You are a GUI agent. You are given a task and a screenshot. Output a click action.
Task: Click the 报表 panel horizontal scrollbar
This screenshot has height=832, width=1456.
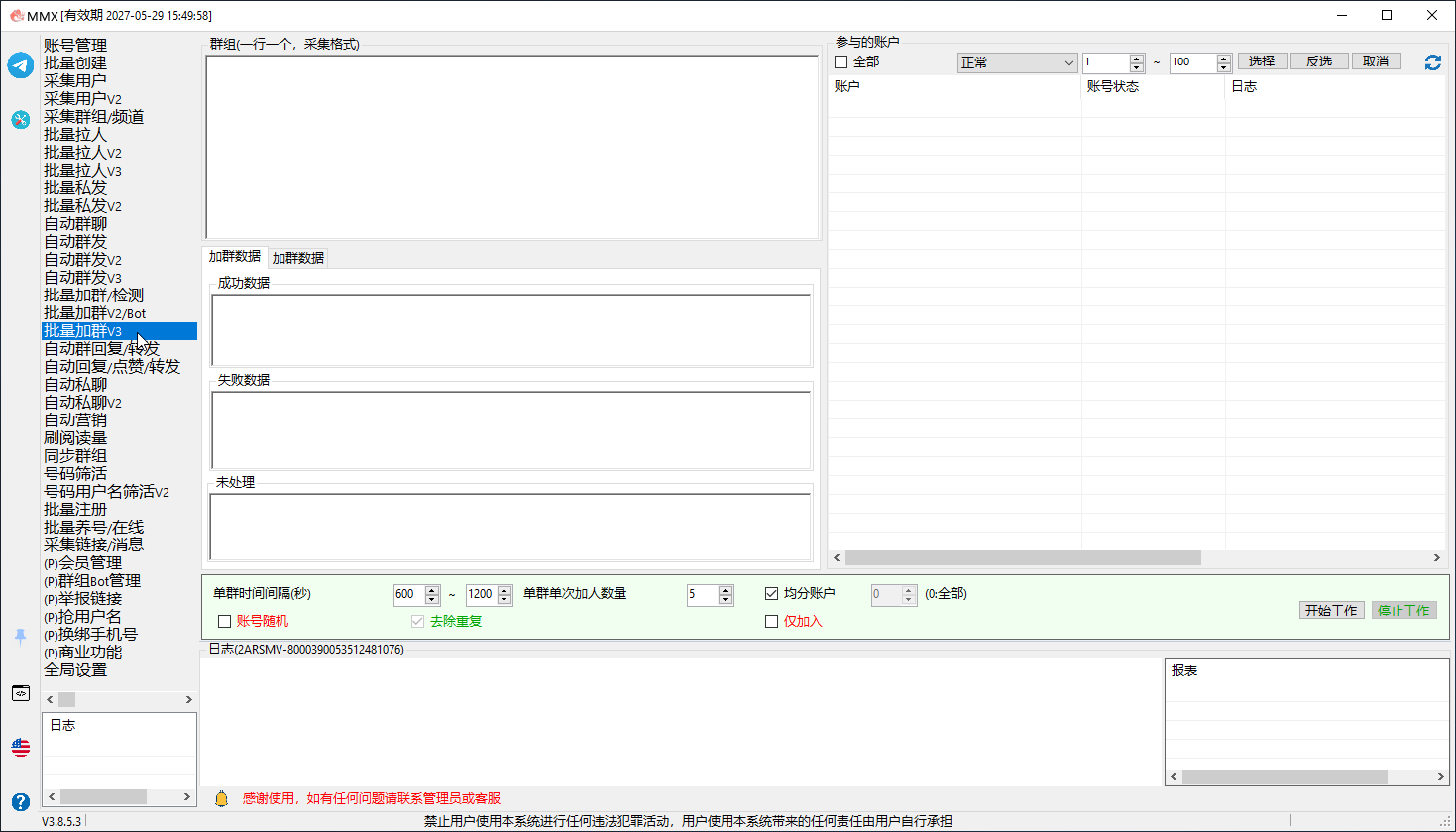[1285, 776]
